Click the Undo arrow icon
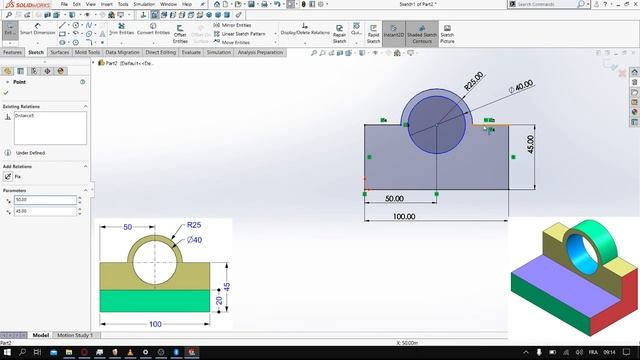This screenshot has width=640, height=360. (x=277, y=4)
